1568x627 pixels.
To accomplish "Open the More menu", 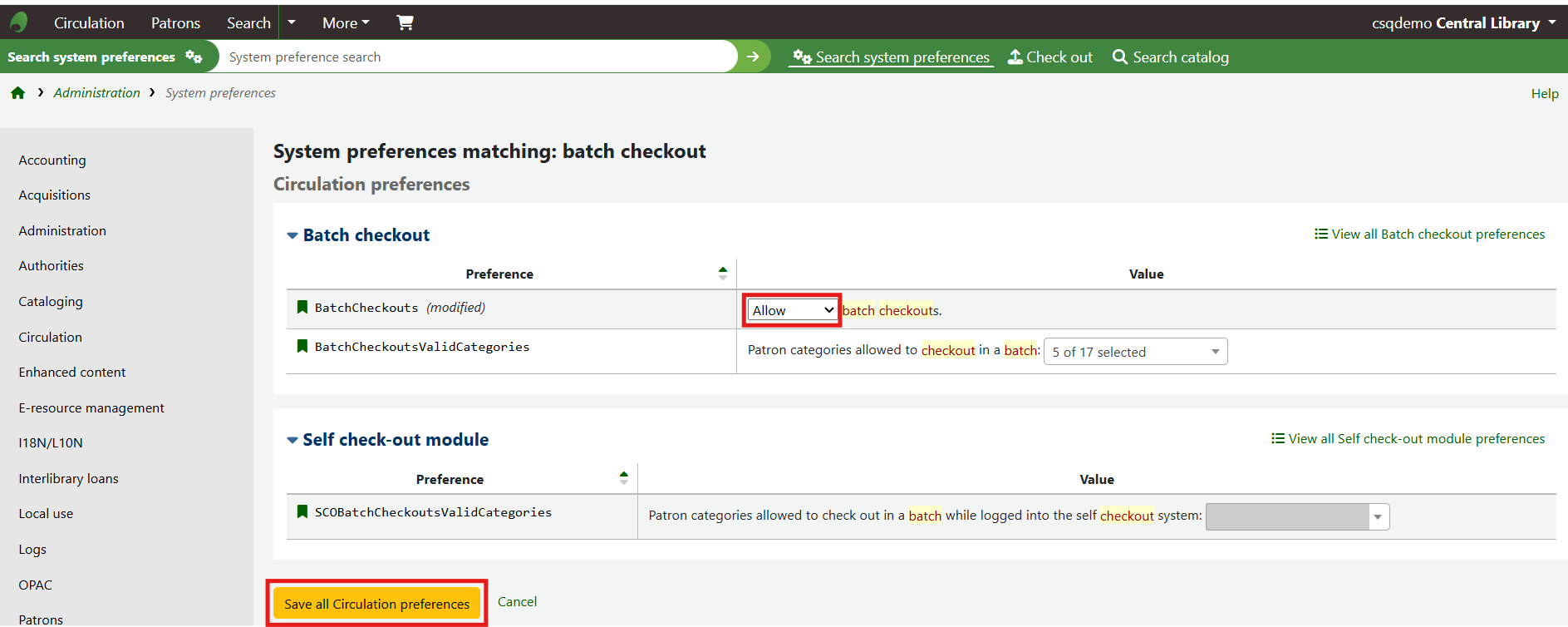I will coord(346,22).
